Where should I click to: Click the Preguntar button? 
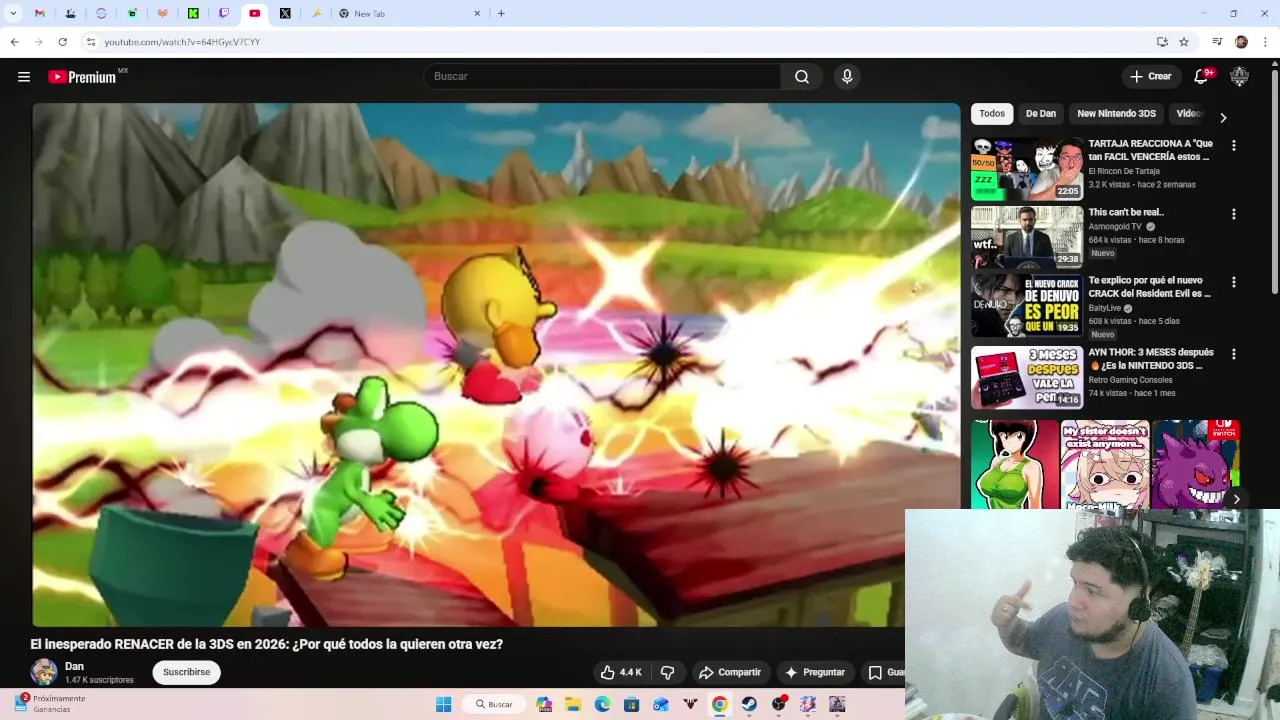point(815,672)
